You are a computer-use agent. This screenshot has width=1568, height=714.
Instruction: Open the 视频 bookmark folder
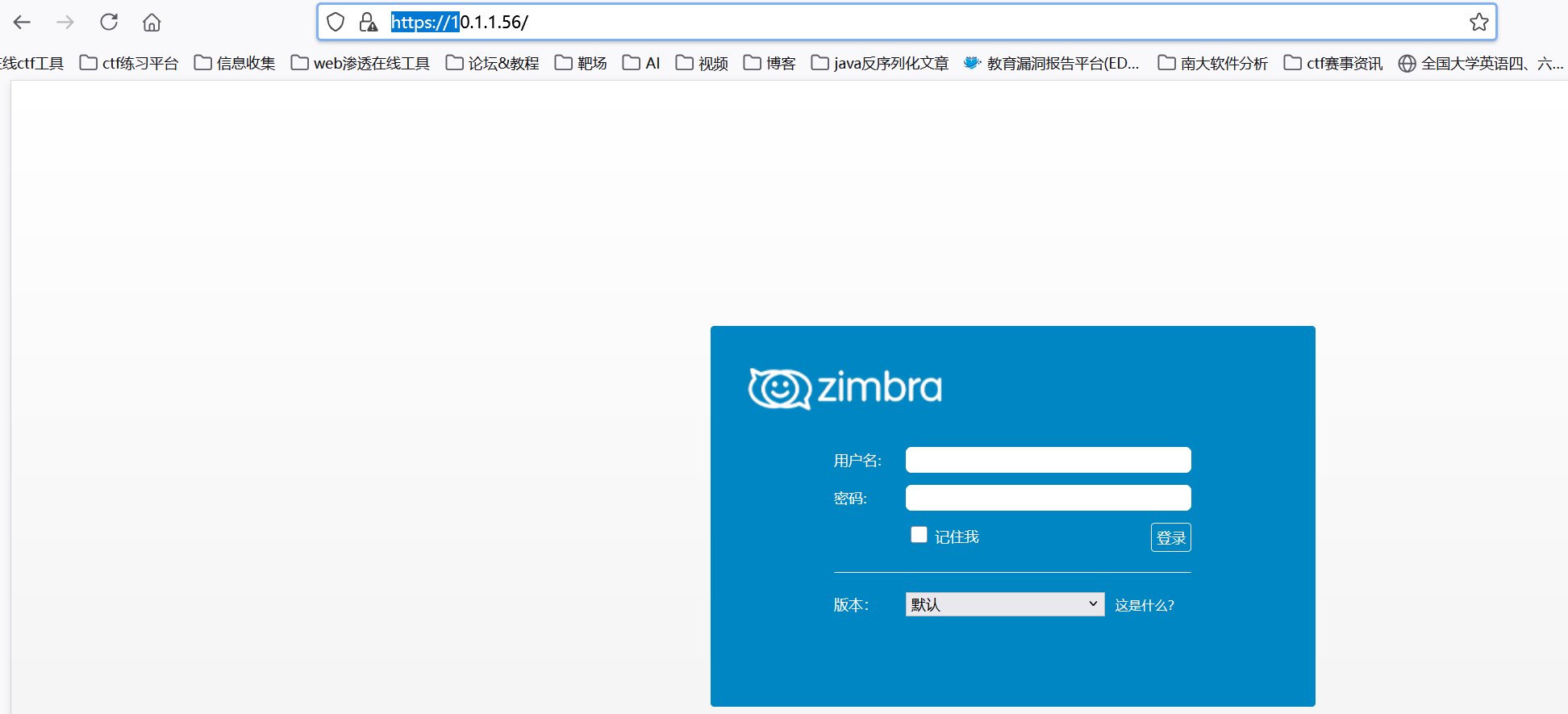pyautogui.click(x=702, y=63)
